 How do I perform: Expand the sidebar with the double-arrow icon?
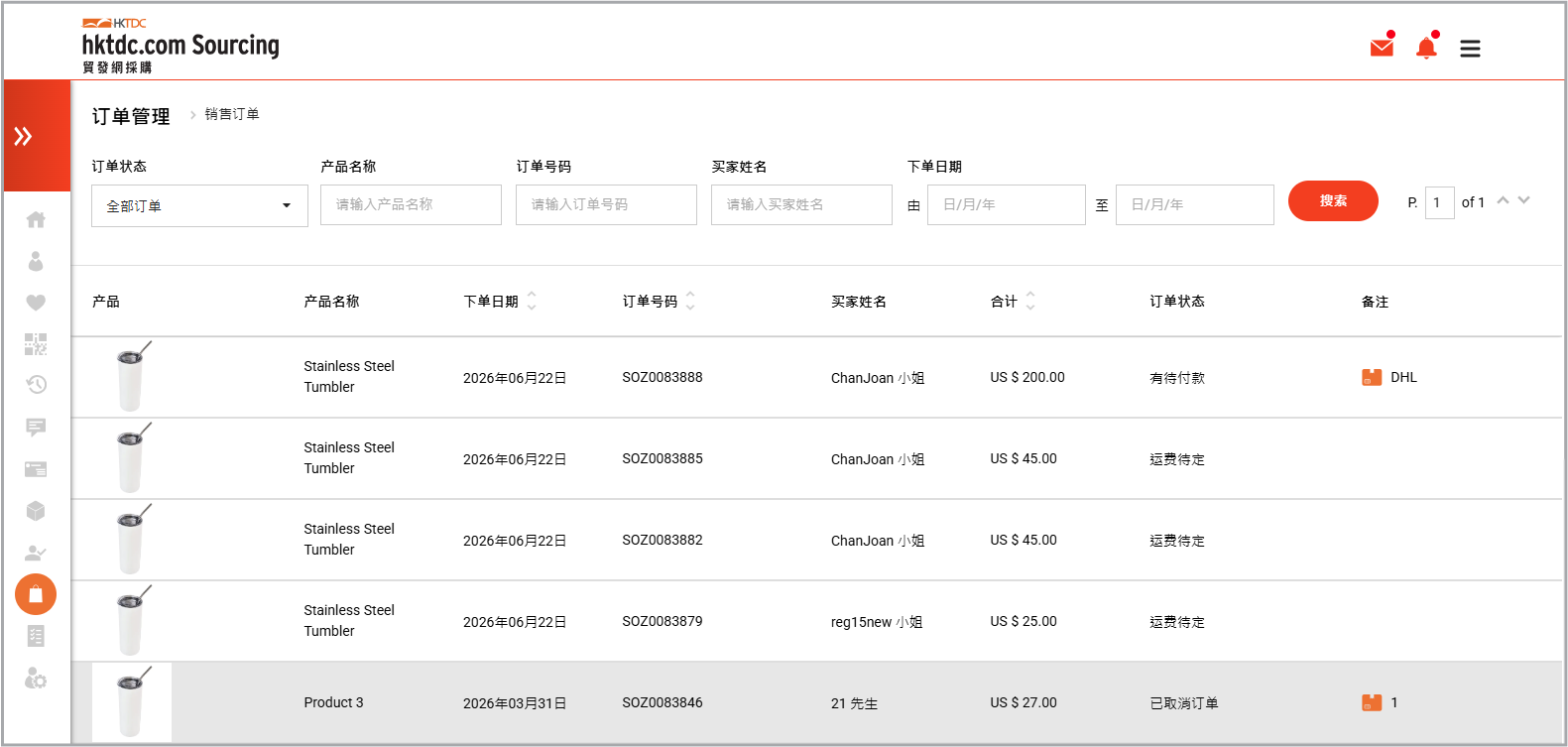[x=23, y=136]
